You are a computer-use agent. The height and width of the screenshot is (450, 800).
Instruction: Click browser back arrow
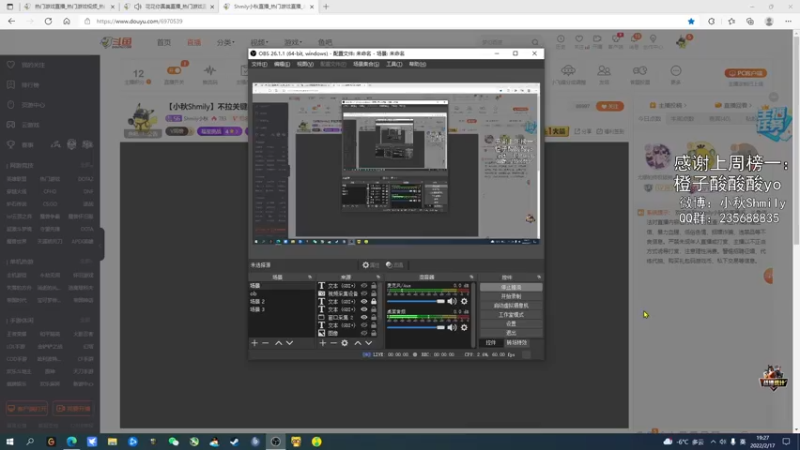(11, 21)
